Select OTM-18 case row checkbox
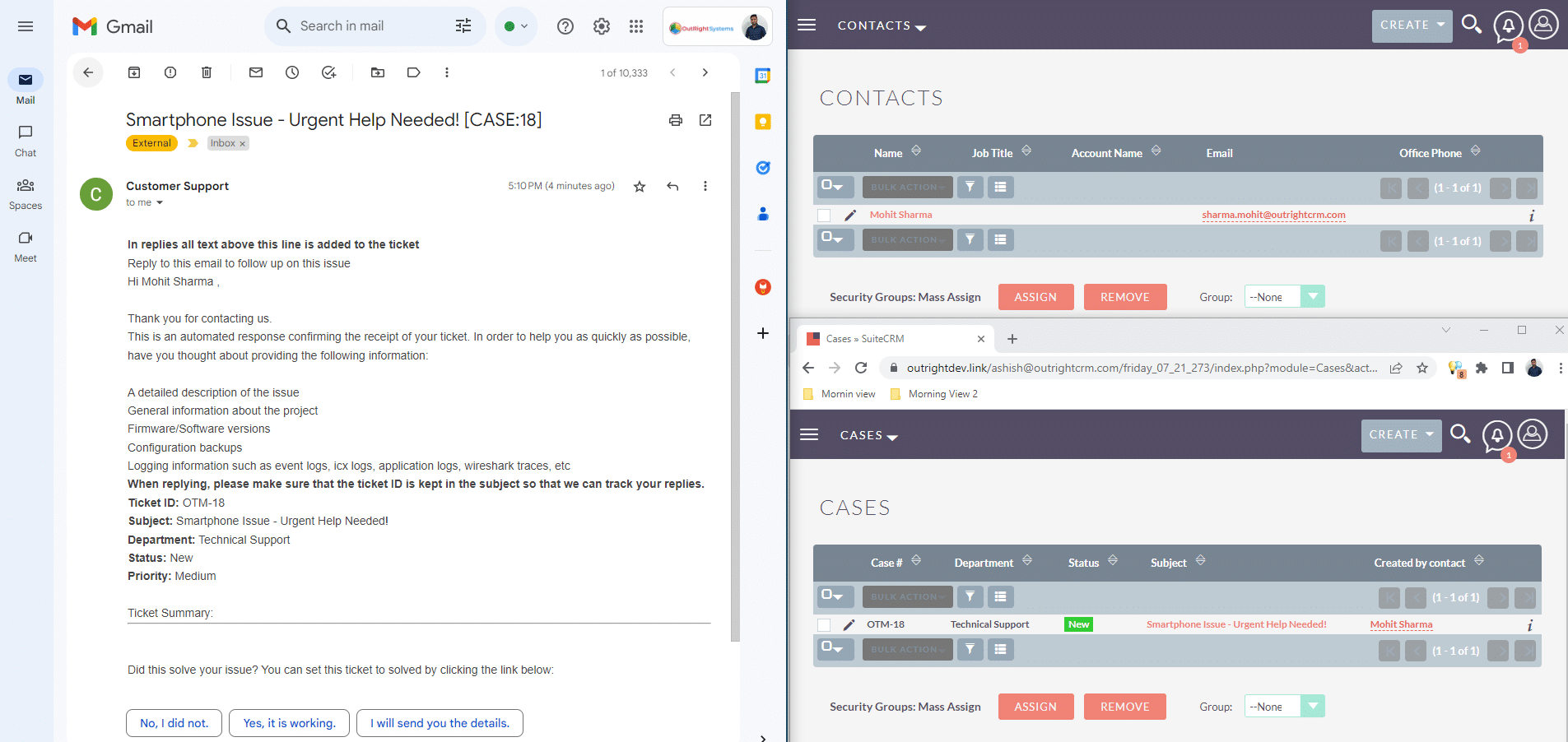This screenshot has width=1568, height=742. pyautogui.click(x=824, y=625)
